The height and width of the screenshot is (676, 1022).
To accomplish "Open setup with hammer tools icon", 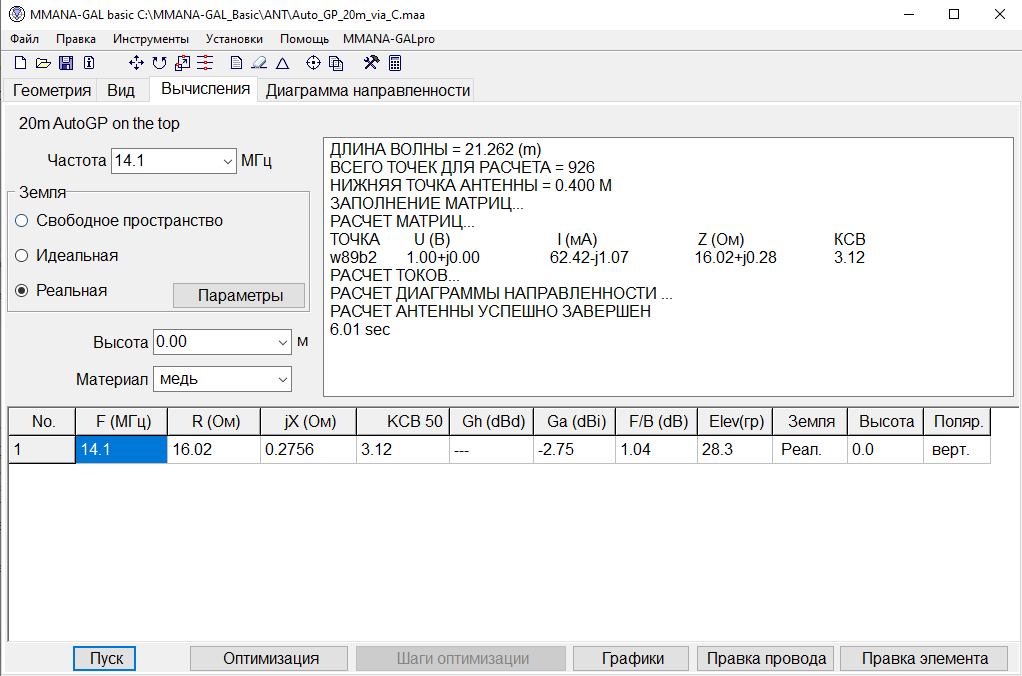I will pos(372,63).
